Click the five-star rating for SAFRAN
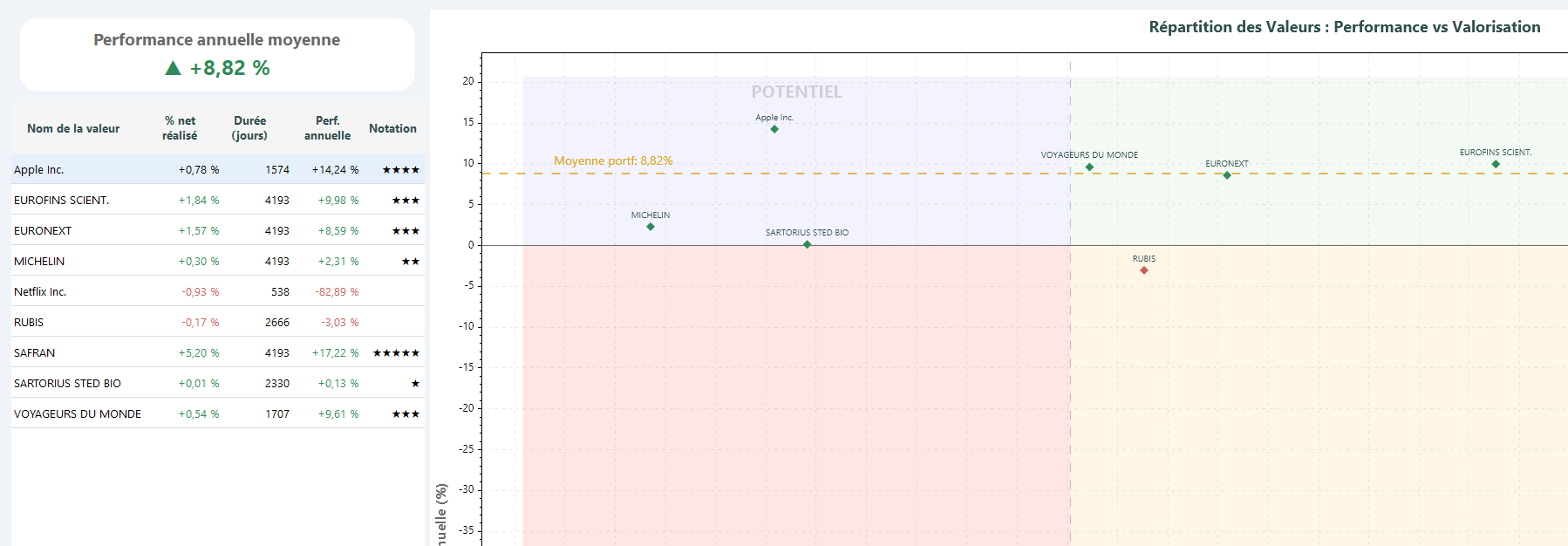The width and height of the screenshot is (1568, 546). coord(396,353)
